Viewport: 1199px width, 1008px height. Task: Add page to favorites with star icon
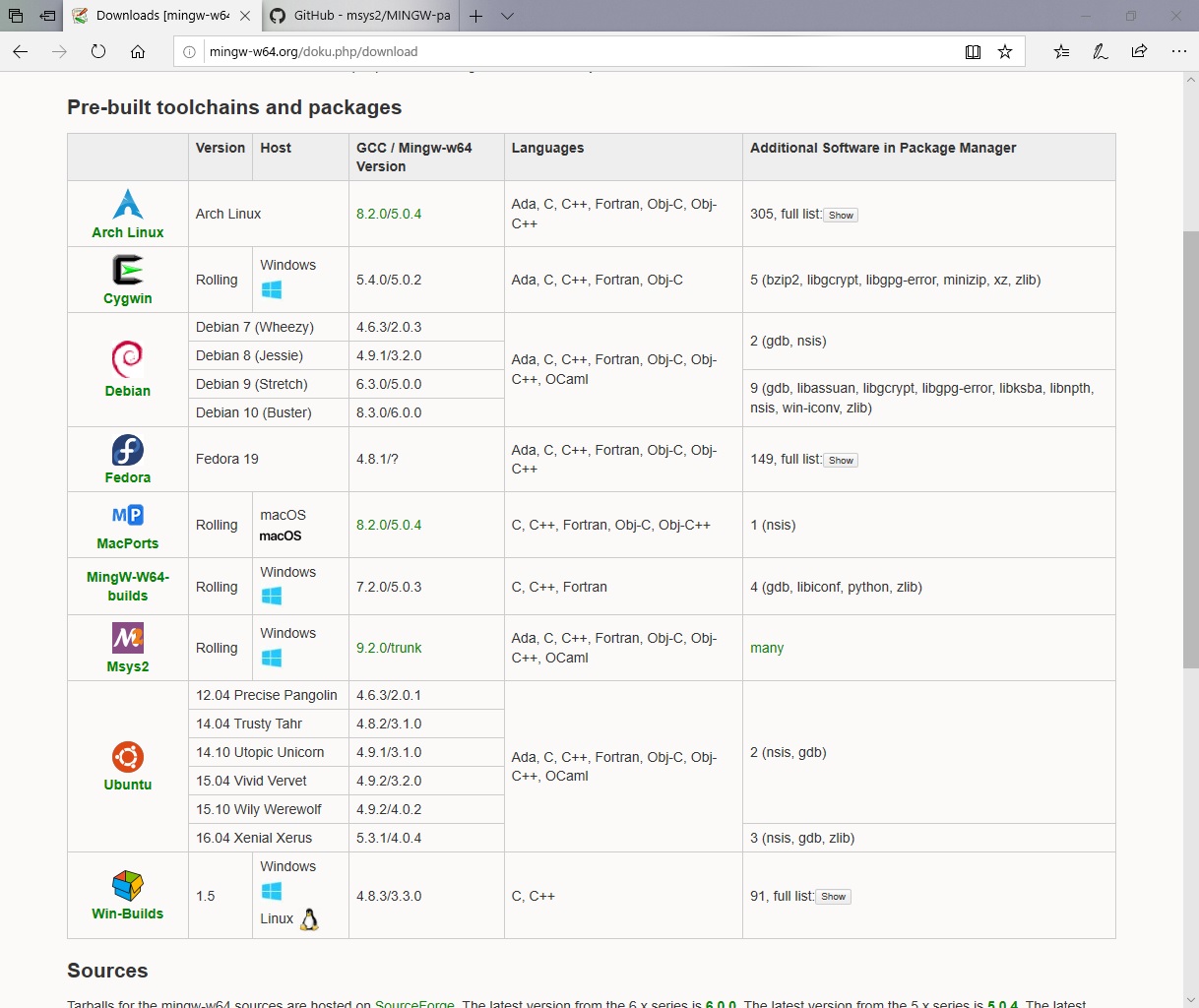[x=1005, y=52]
